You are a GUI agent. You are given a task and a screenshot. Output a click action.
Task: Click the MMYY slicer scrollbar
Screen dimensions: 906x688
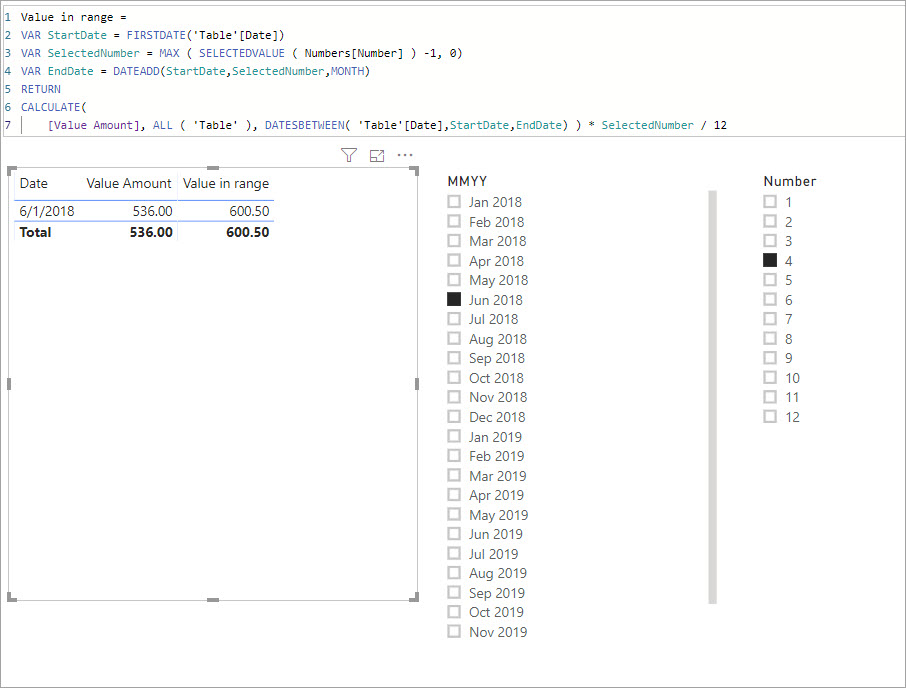(x=712, y=397)
